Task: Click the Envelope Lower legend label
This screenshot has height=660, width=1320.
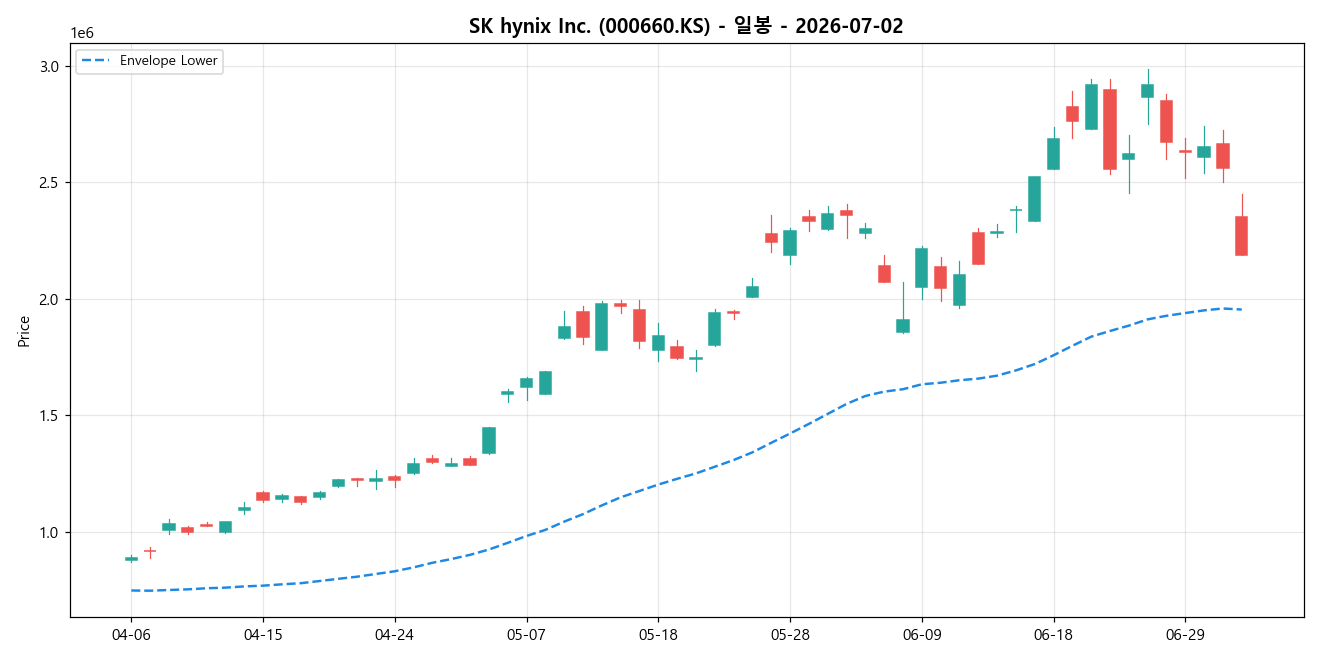Action: 168,61
